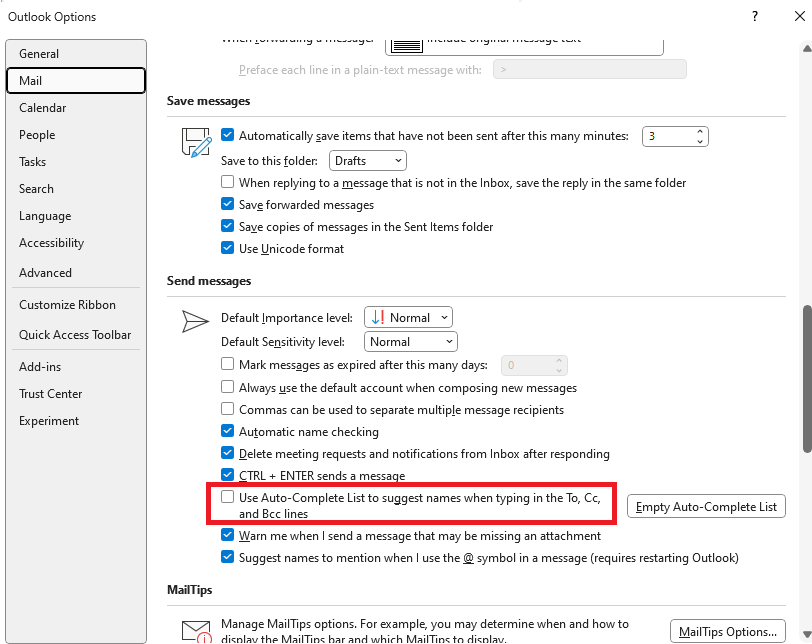Screen dimensions: 812x644
Task: Open Quick Access Toolbar settings
Action: [76, 334]
